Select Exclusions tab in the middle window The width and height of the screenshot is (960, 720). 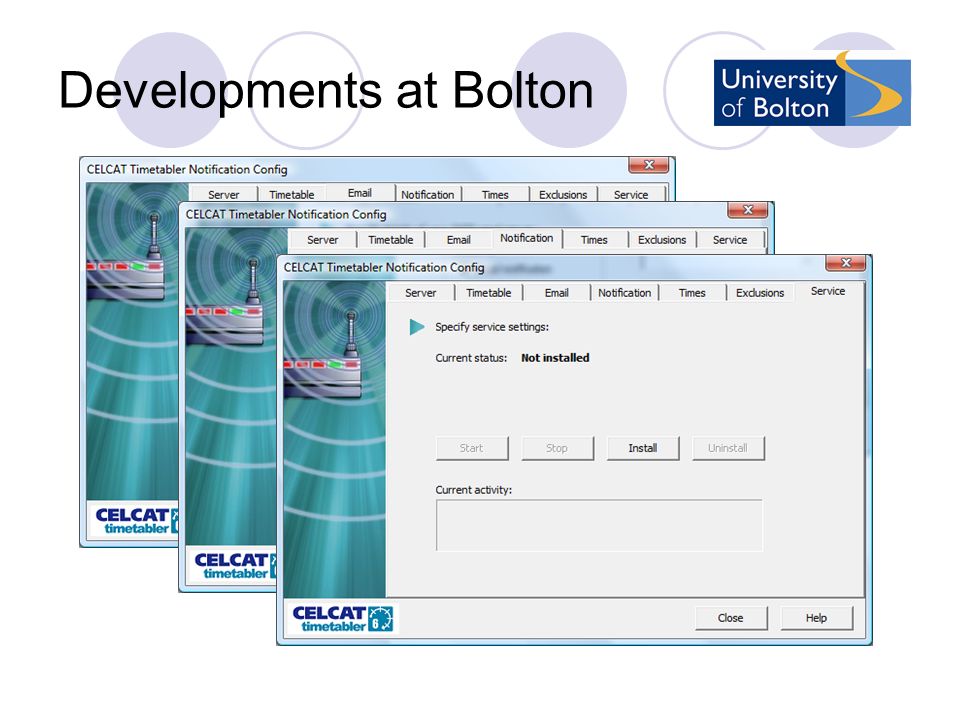point(662,240)
